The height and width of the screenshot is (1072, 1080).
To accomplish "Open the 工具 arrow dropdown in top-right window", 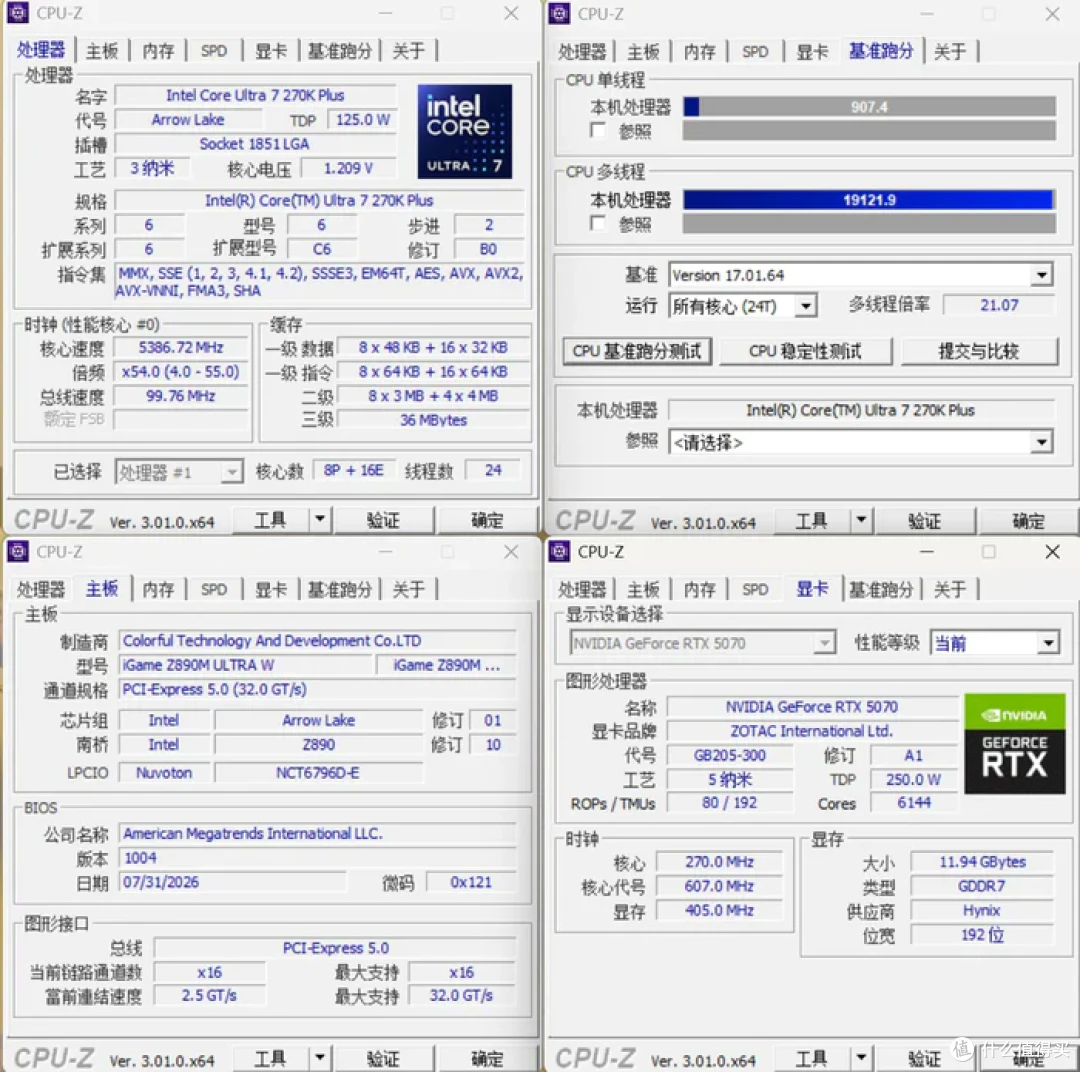I will [x=861, y=519].
